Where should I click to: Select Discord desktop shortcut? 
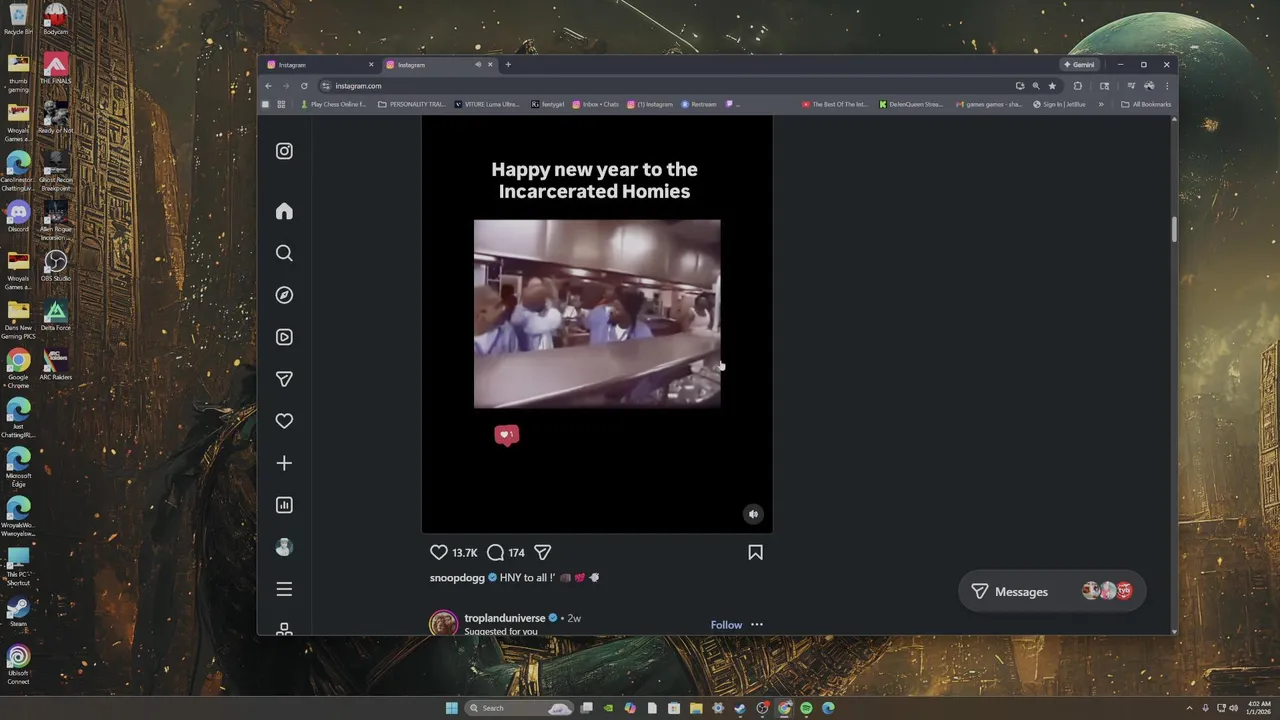point(18,216)
